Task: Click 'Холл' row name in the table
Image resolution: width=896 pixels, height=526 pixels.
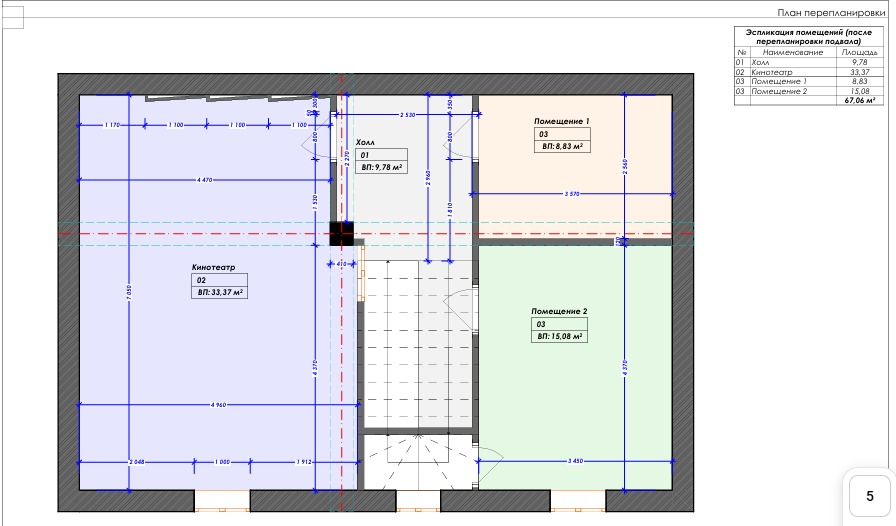Action: pyautogui.click(x=760, y=62)
